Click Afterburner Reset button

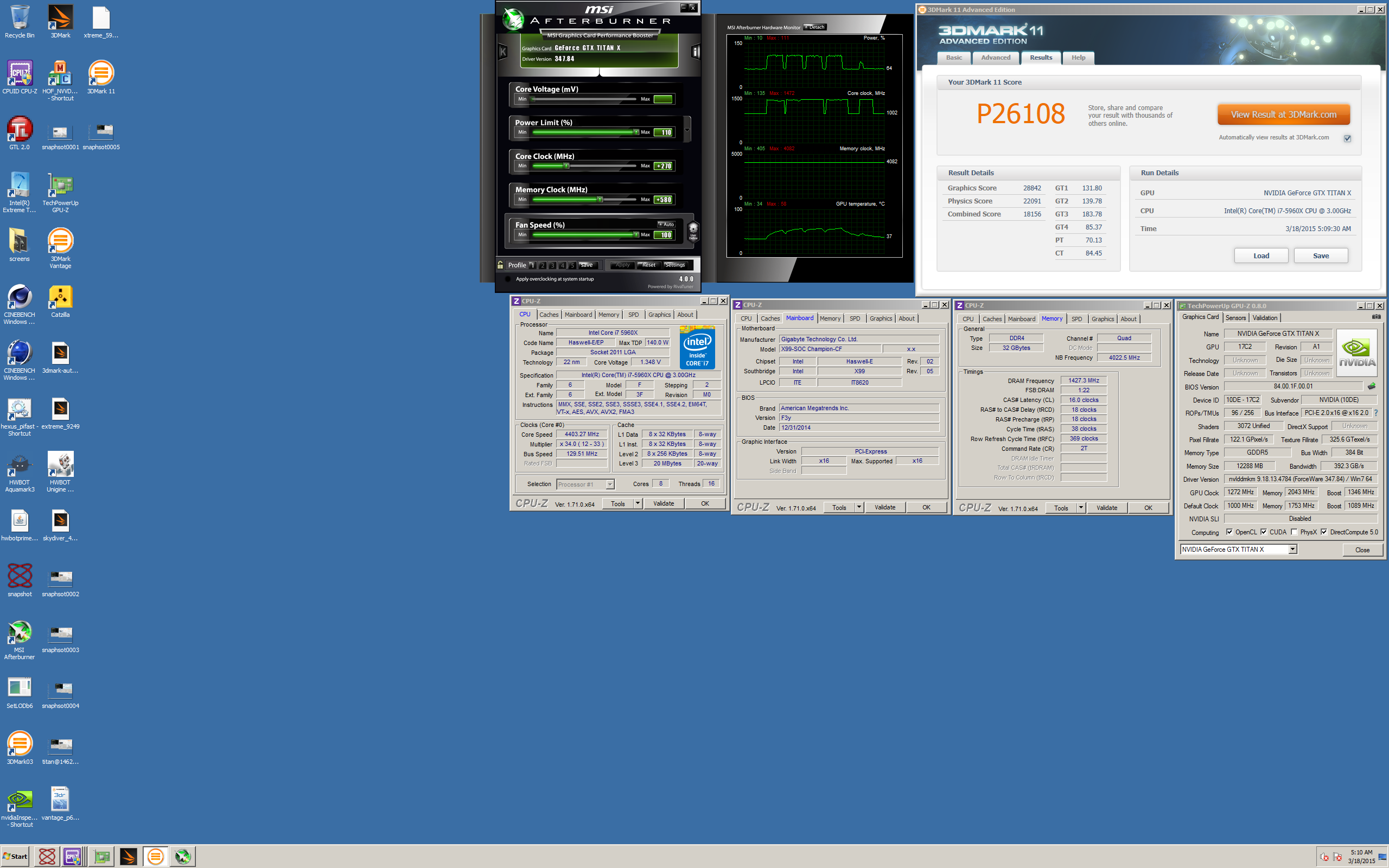648,265
